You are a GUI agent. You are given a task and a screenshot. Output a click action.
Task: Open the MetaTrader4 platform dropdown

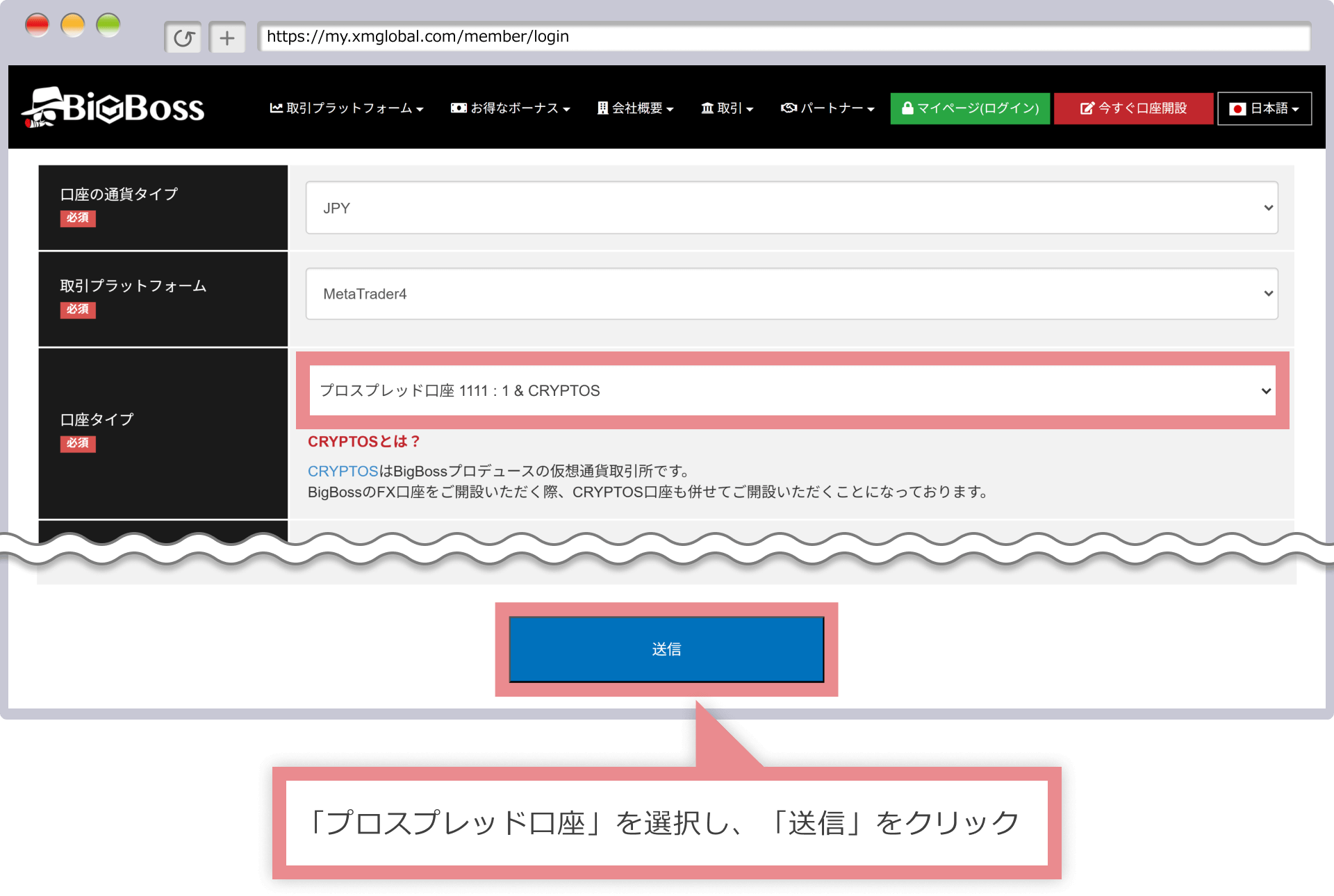(791, 294)
